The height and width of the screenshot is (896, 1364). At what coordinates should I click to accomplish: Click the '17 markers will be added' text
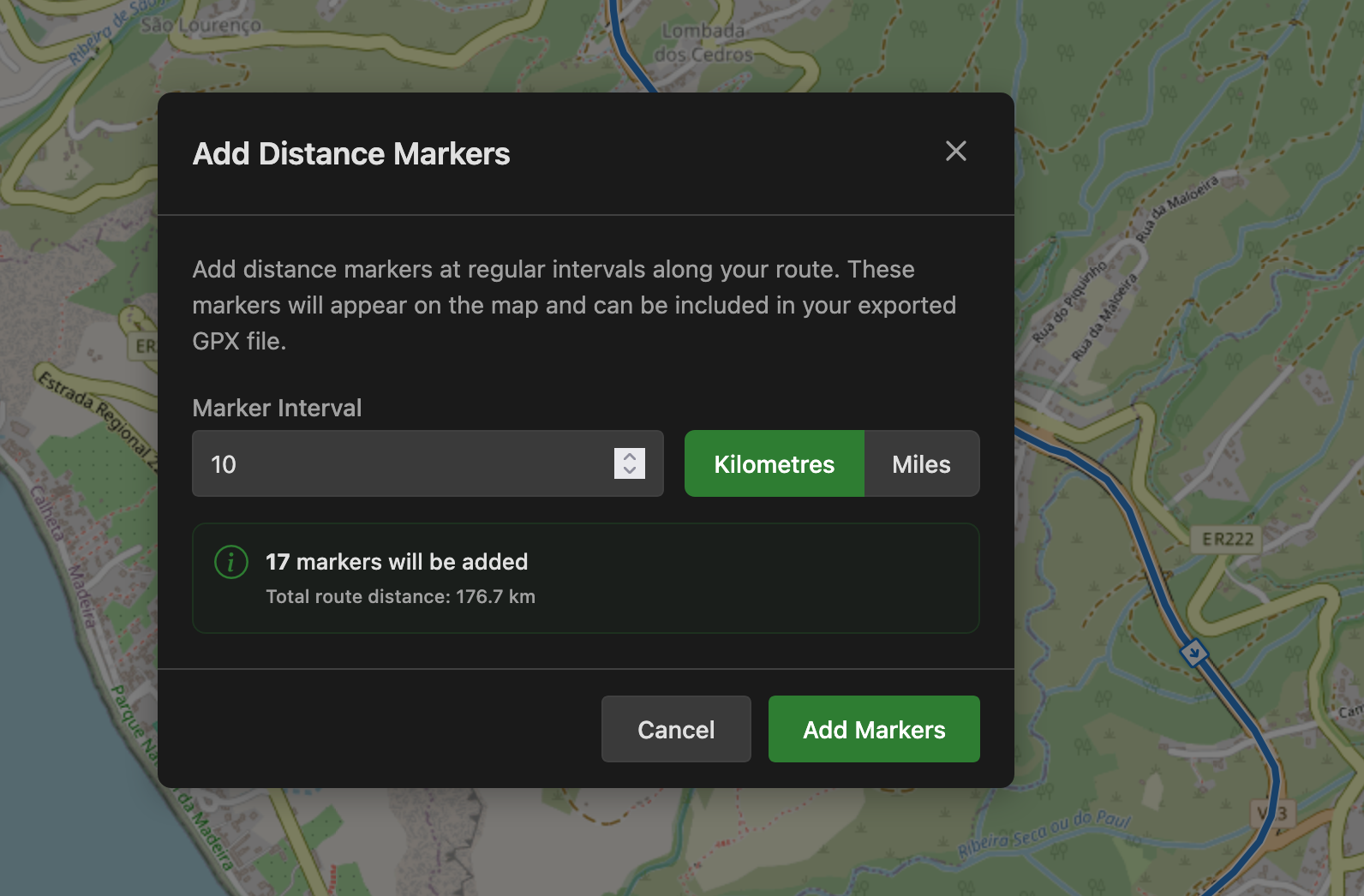click(397, 562)
